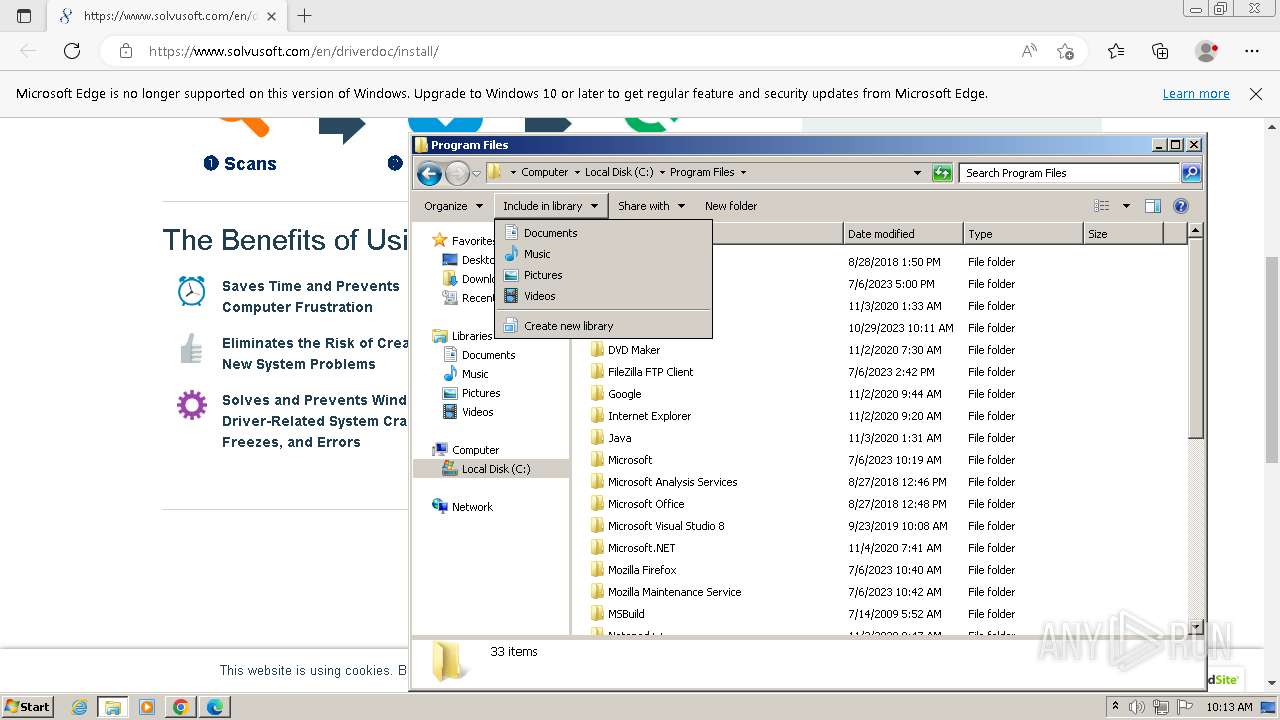Open a new Edge tab
Image resolution: width=1280 pixels, height=720 pixels.
point(305,15)
